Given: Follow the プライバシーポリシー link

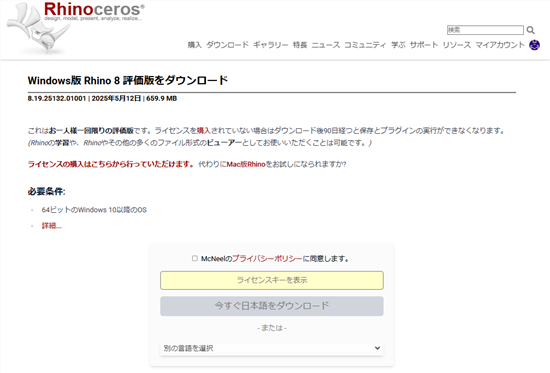Looking at the screenshot, I should pos(267,259).
